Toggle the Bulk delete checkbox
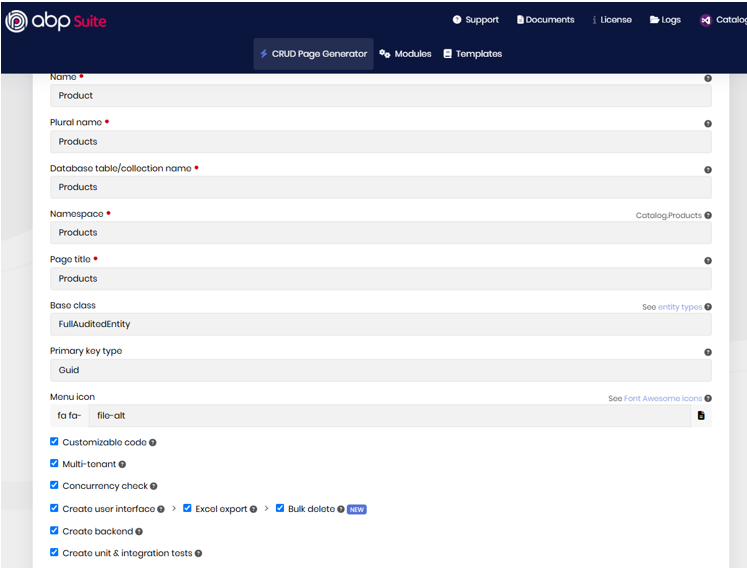This screenshot has height=570, width=747. click(280, 508)
